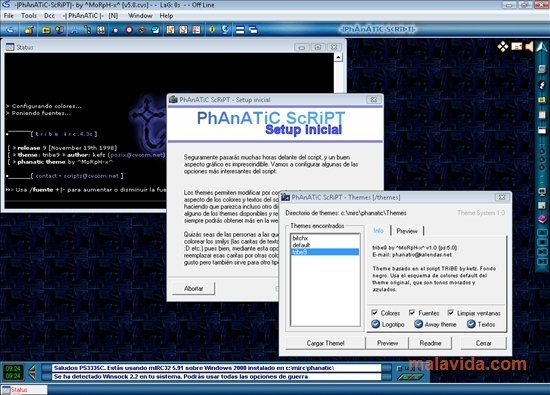Viewport: 550px width, 395px height.
Task: Click the Cerrar button
Action: click(483, 343)
